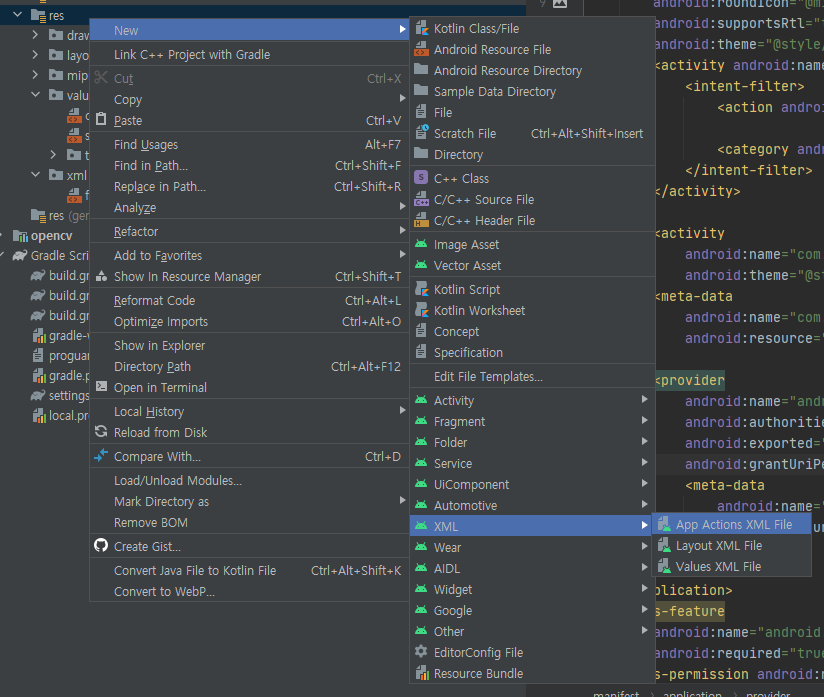824x697 pixels.
Task: Click the Android Resource Directory folder icon
Action: pos(421,70)
